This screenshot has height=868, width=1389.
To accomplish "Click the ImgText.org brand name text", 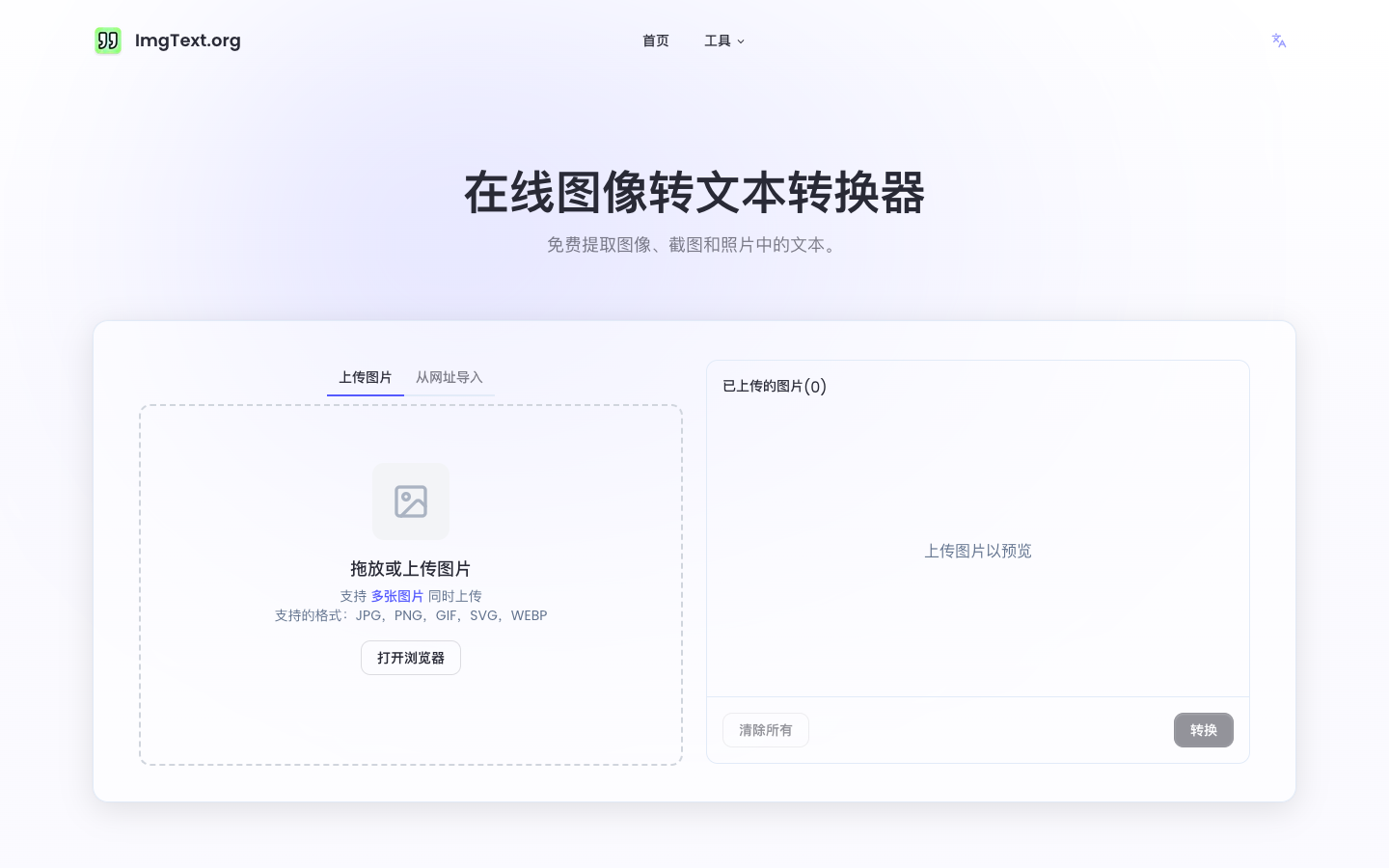I will coord(188,41).
